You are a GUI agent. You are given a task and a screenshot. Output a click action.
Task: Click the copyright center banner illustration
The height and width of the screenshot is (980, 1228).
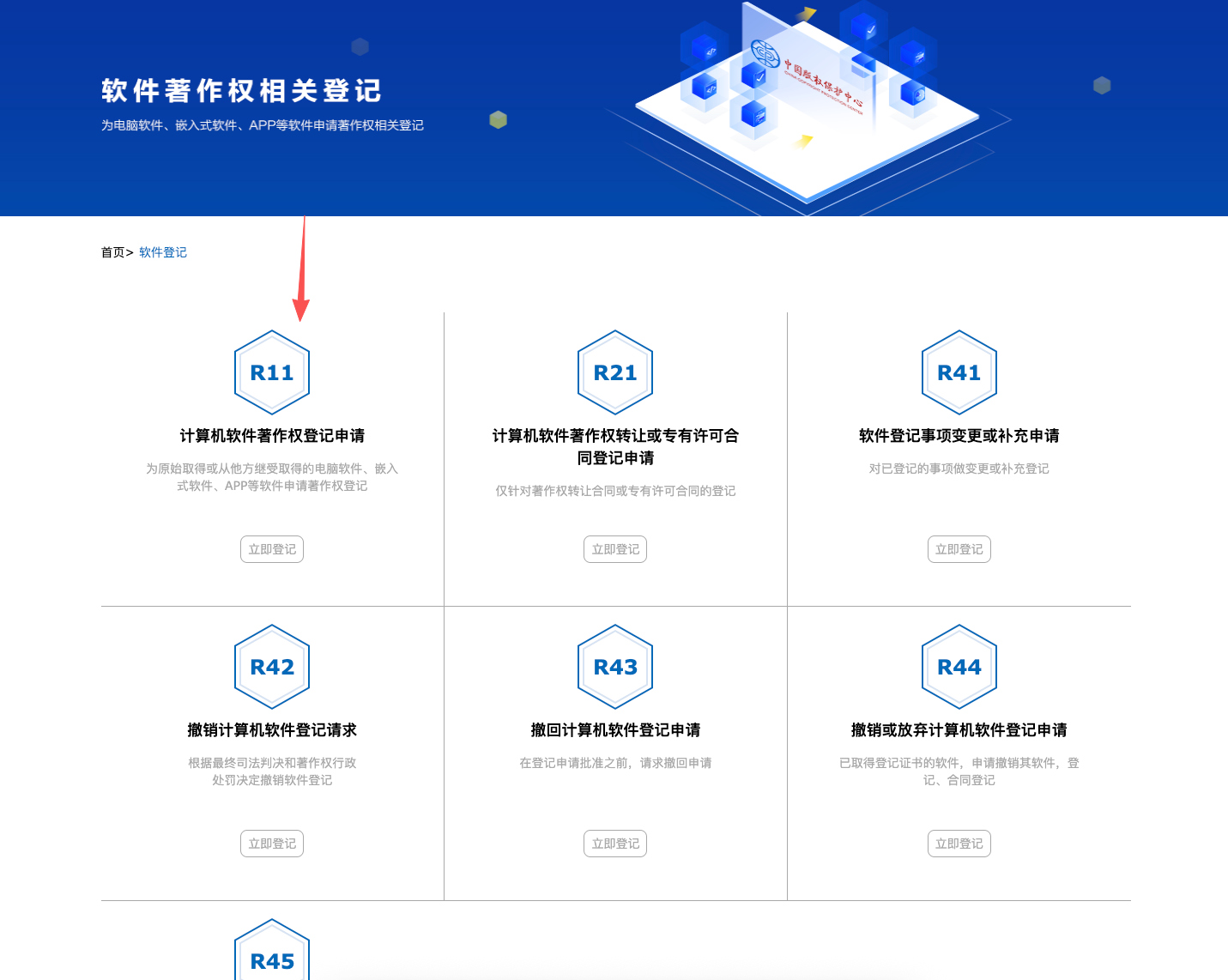pos(807,103)
